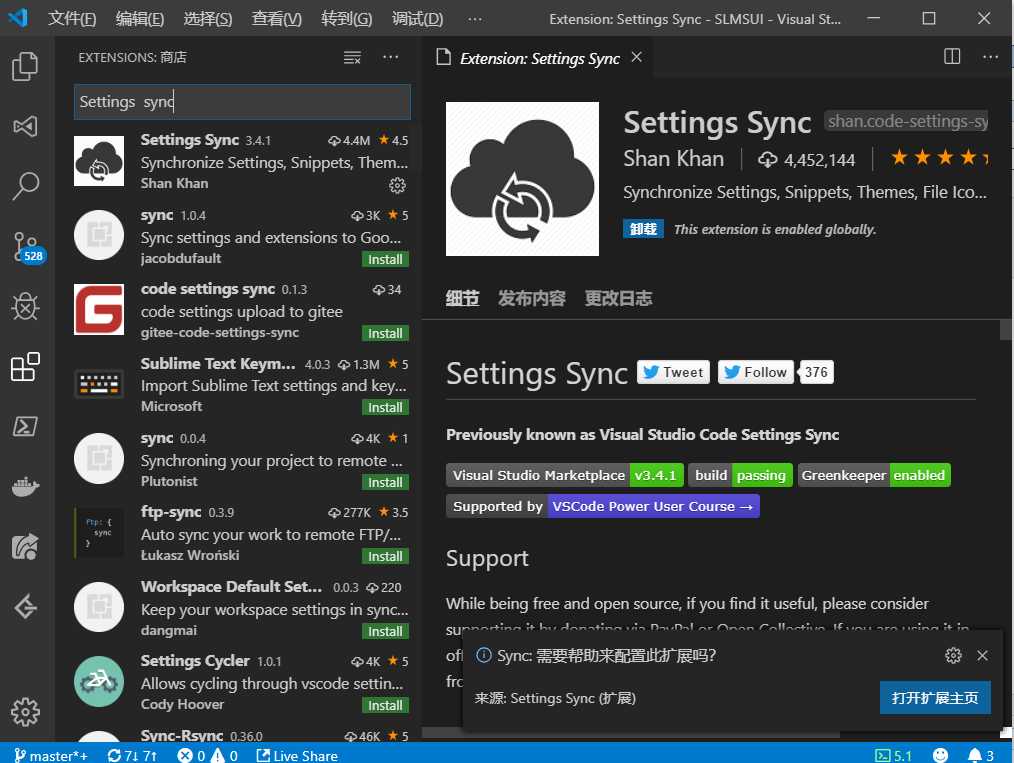Close the Extension: Settings Sync tab
Viewport: 1014px width, 763px height.
[636, 57]
